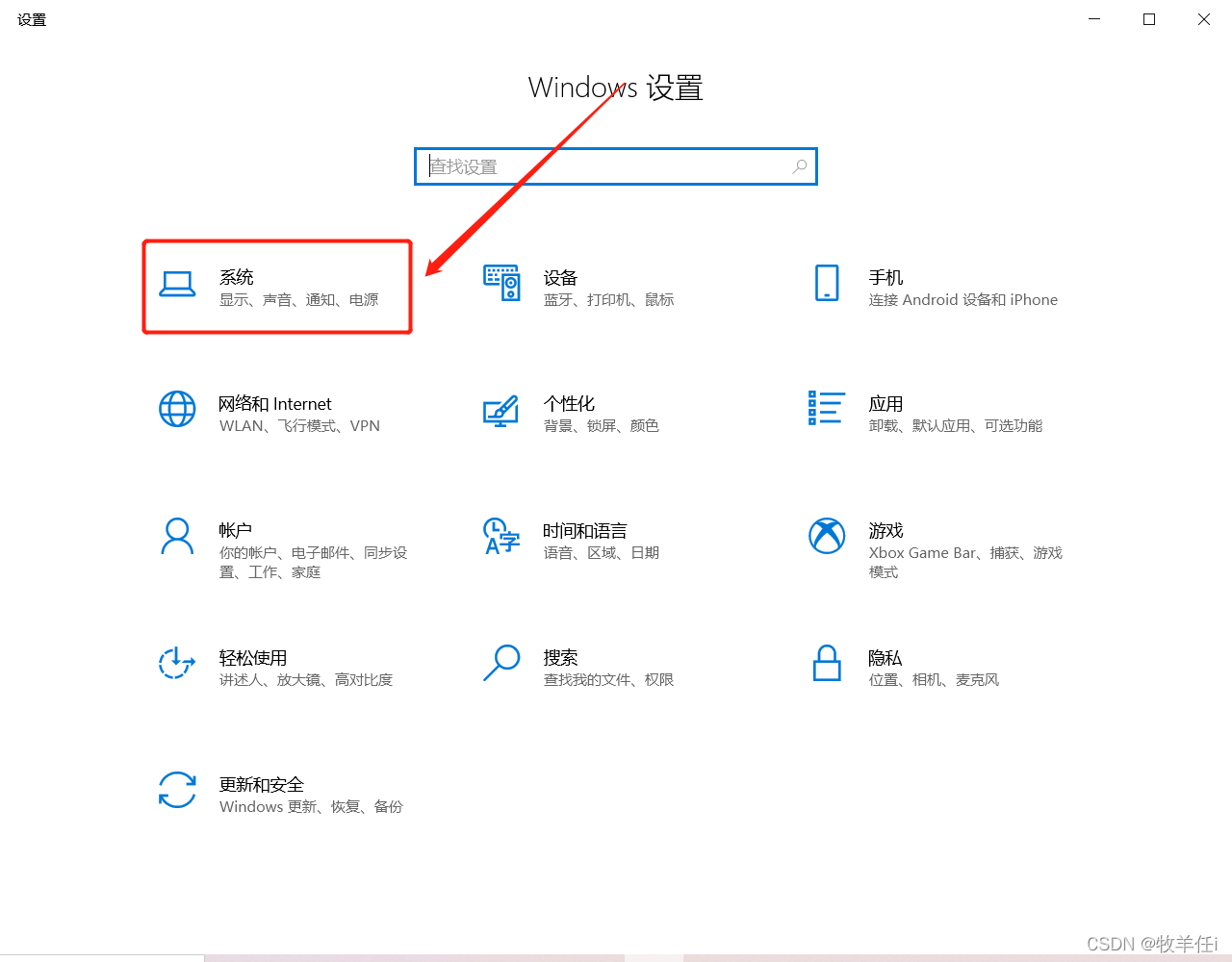Select the 游戏 heading
Image resolution: width=1232 pixels, height=962 pixels.
coord(885,530)
